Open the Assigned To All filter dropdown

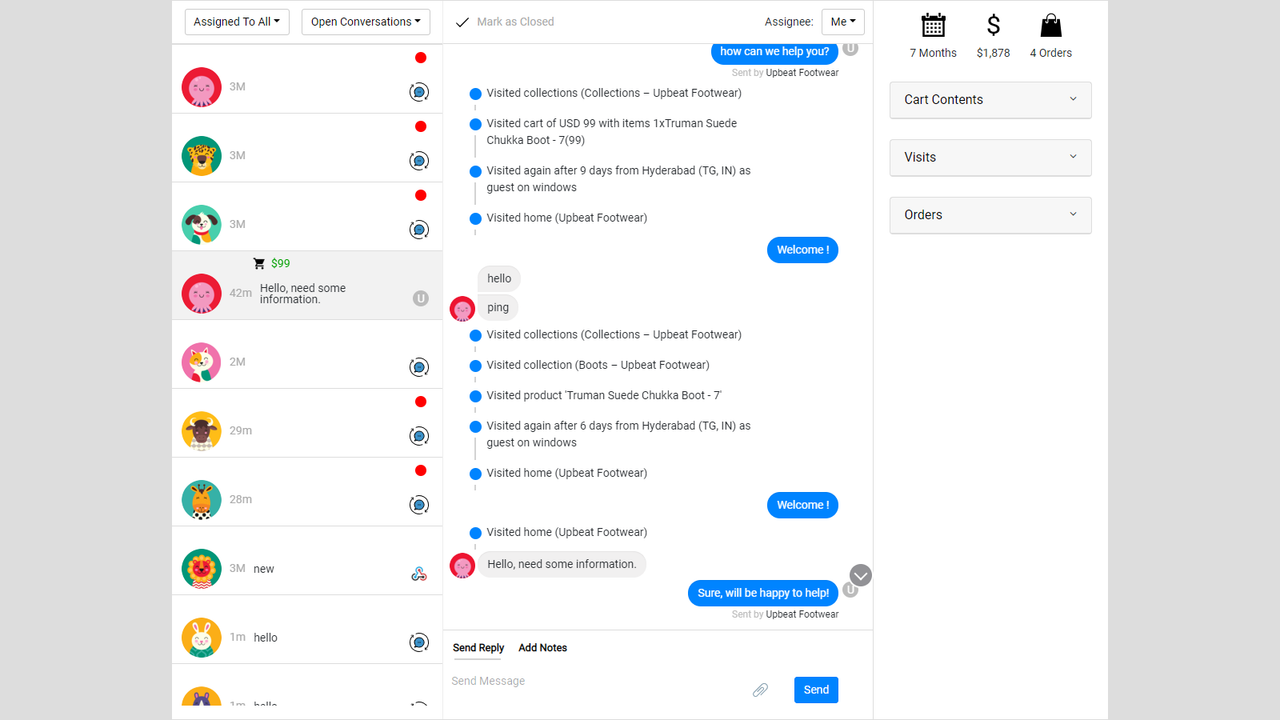[x=236, y=21]
